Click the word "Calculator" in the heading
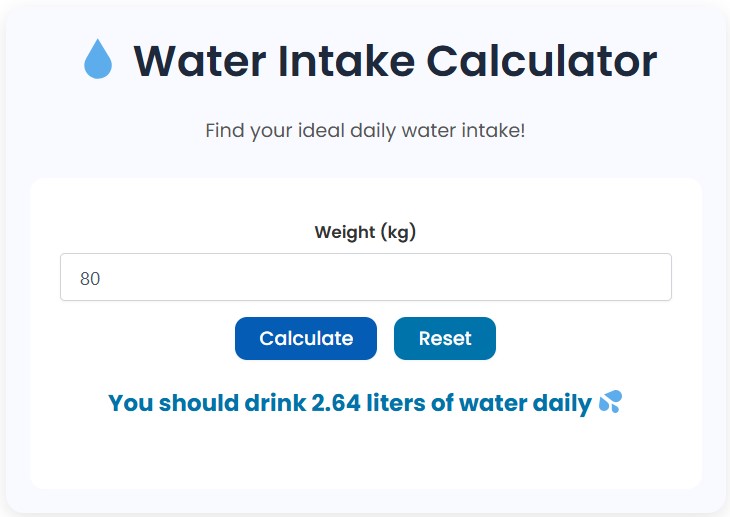 tap(541, 60)
